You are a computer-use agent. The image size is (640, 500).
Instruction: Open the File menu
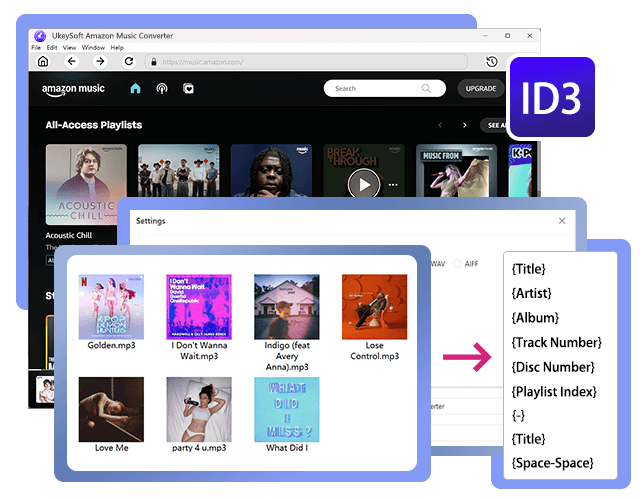(x=36, y=48)
